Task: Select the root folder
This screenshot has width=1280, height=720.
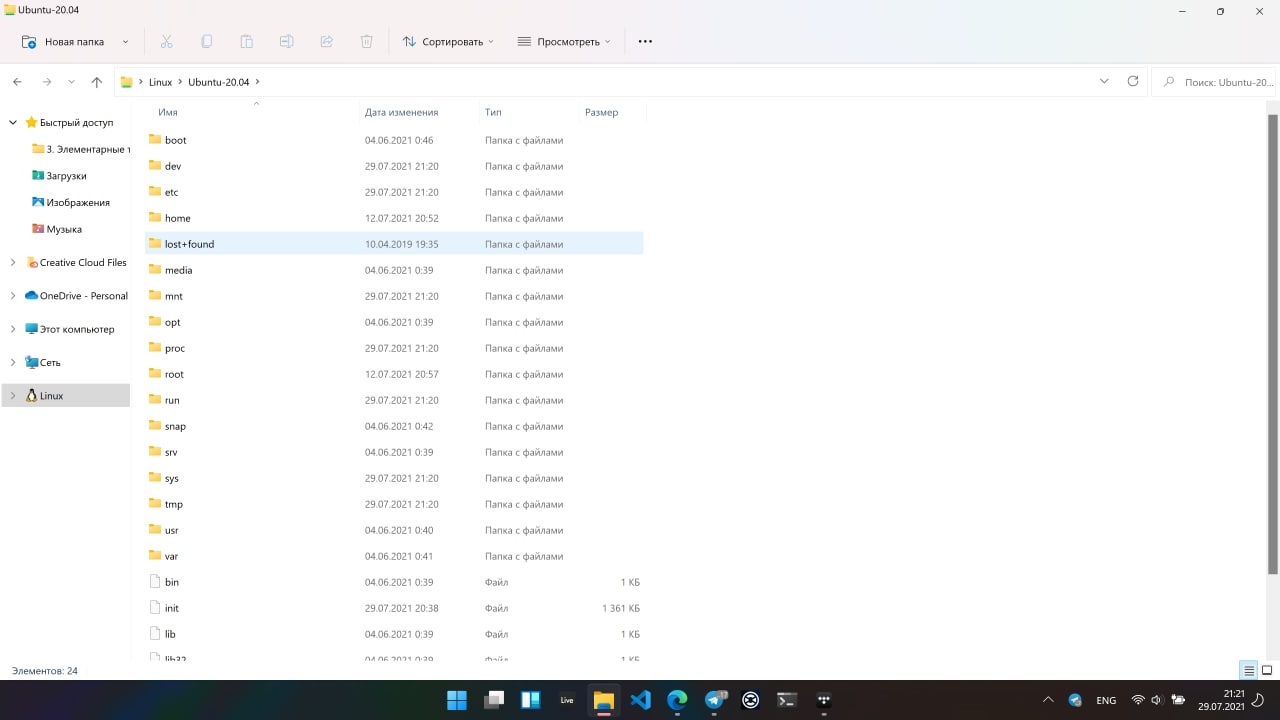Action: point(394,374)
